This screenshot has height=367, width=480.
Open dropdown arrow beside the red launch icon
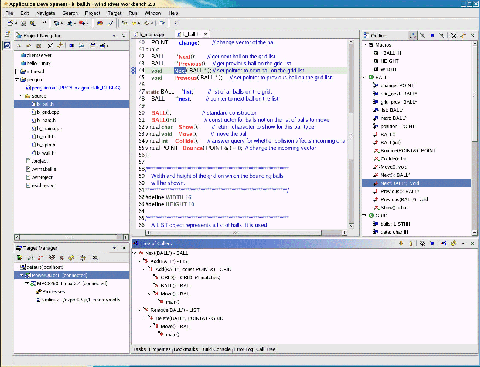(87, 23)
